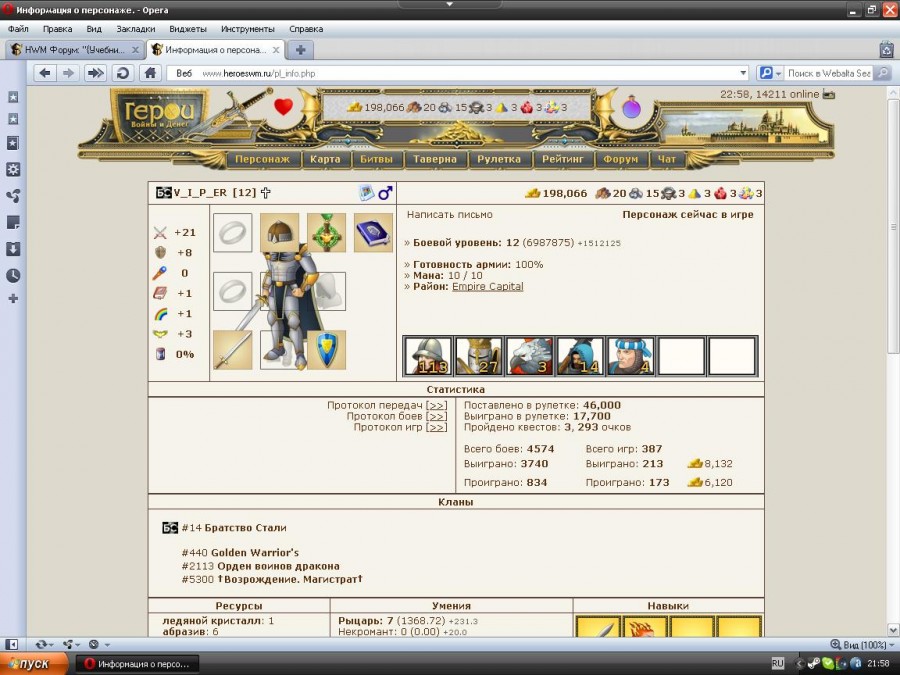900x675 pixels.
Task: Open the Битвы game section
Action: pyautogui.click(x=376, y=159)
